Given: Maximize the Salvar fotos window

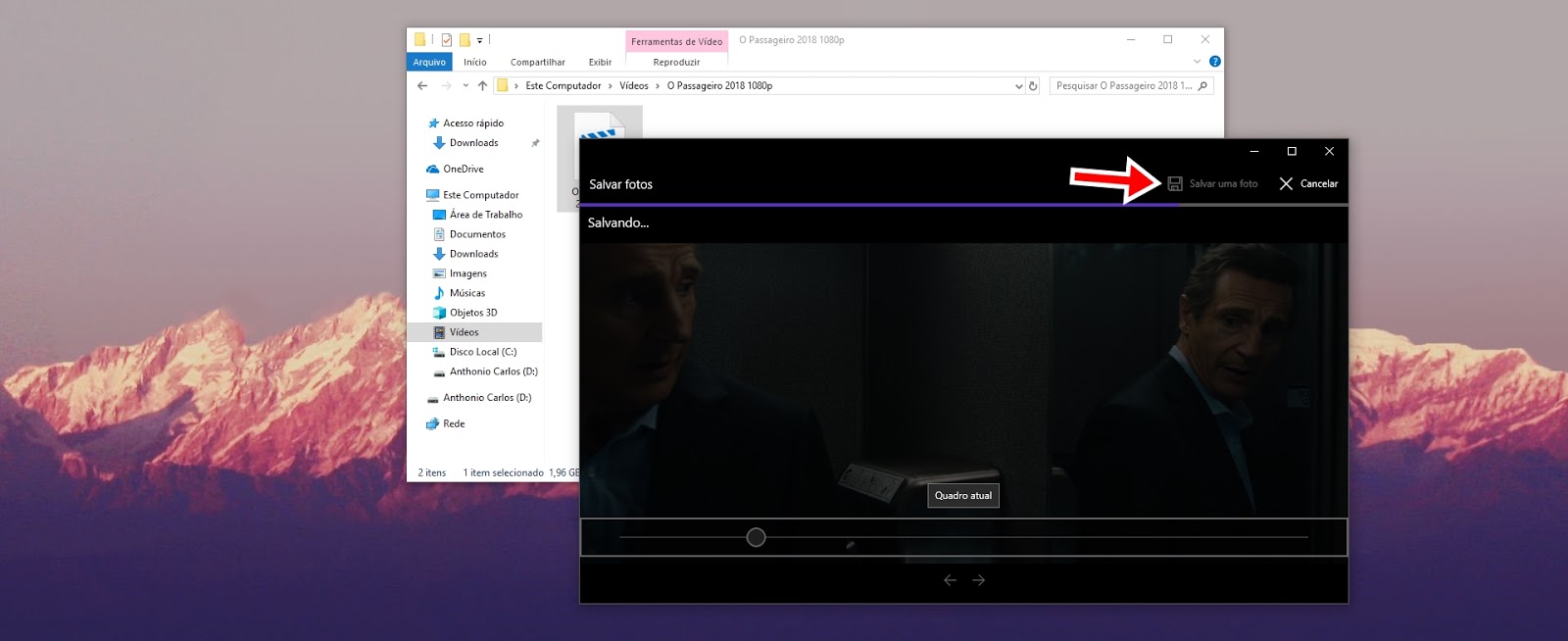Looking at the screenshot, I should pyautogui.click(x=1292, y=151).
